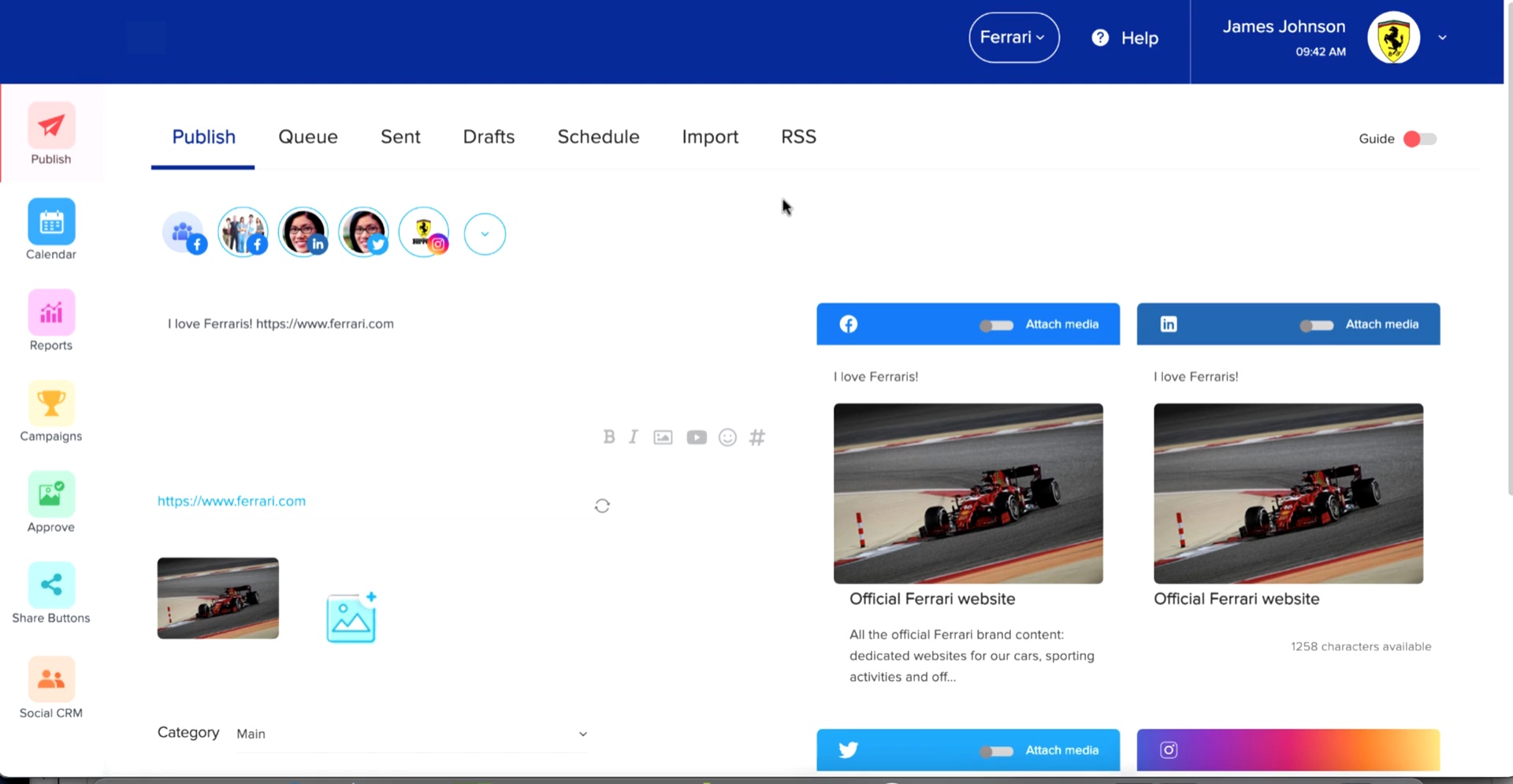Open the Share Buttons section
Image resolution: width=1513 pixels, height=784 pixels.
click(x=51, y=593)
